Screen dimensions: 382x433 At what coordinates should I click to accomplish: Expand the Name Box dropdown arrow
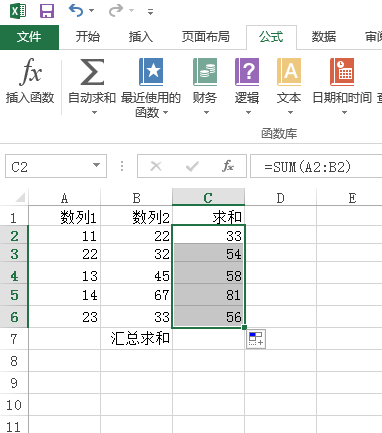96,165
